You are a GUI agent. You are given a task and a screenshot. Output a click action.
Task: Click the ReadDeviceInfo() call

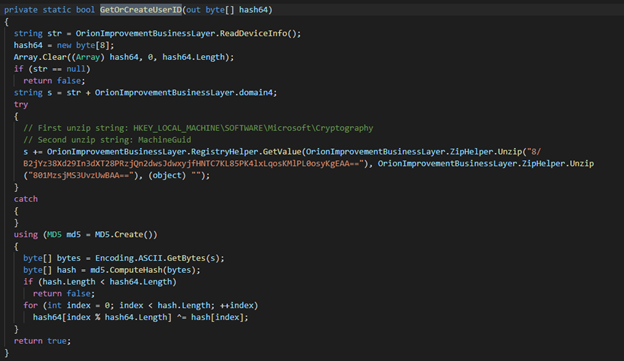pos(258,33)
